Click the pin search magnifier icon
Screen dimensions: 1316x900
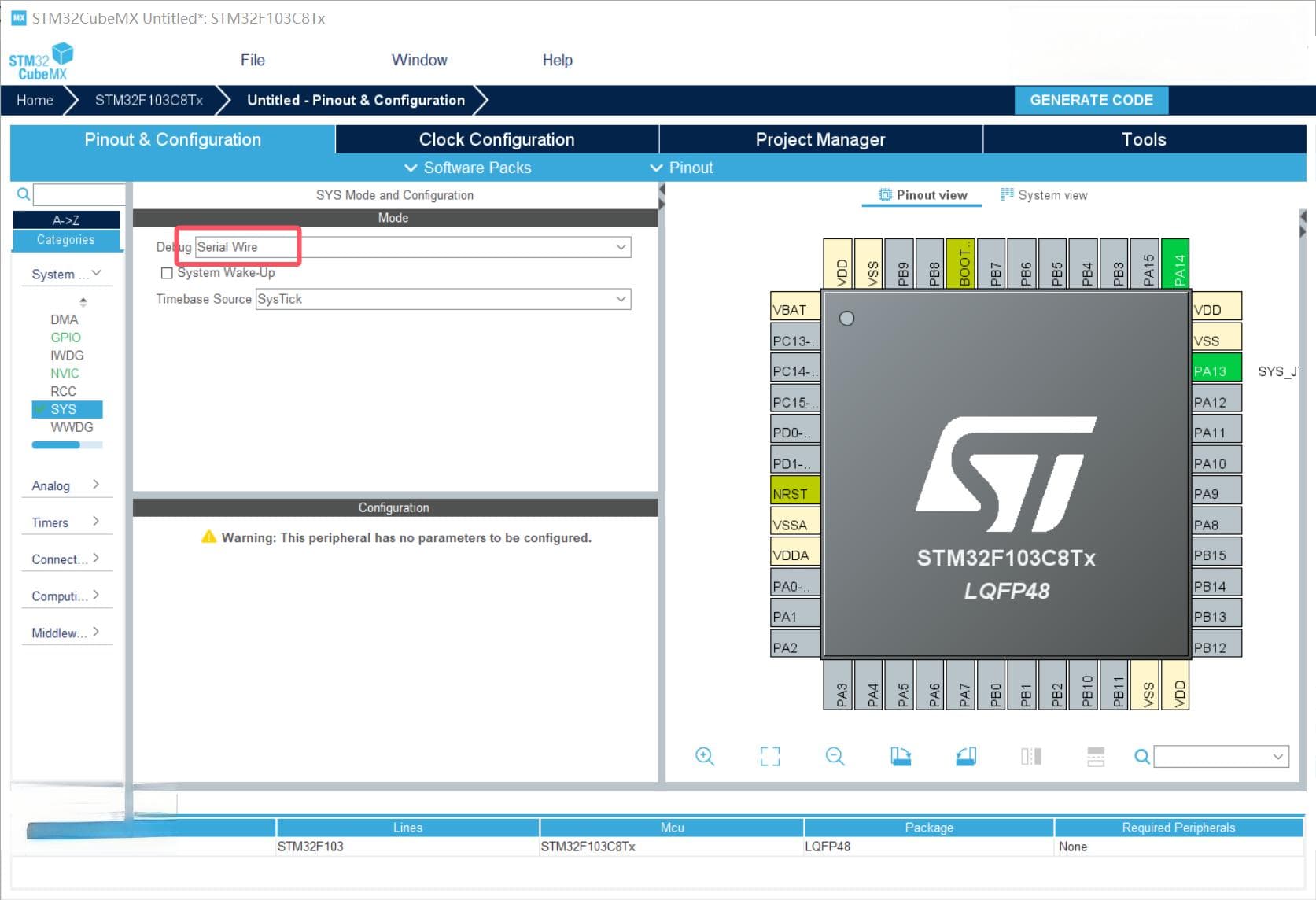click(x=1142, y=757)
